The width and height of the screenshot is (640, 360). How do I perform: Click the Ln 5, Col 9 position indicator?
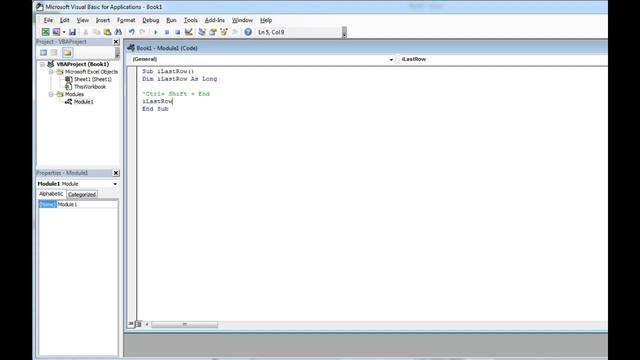click(271, 32)
